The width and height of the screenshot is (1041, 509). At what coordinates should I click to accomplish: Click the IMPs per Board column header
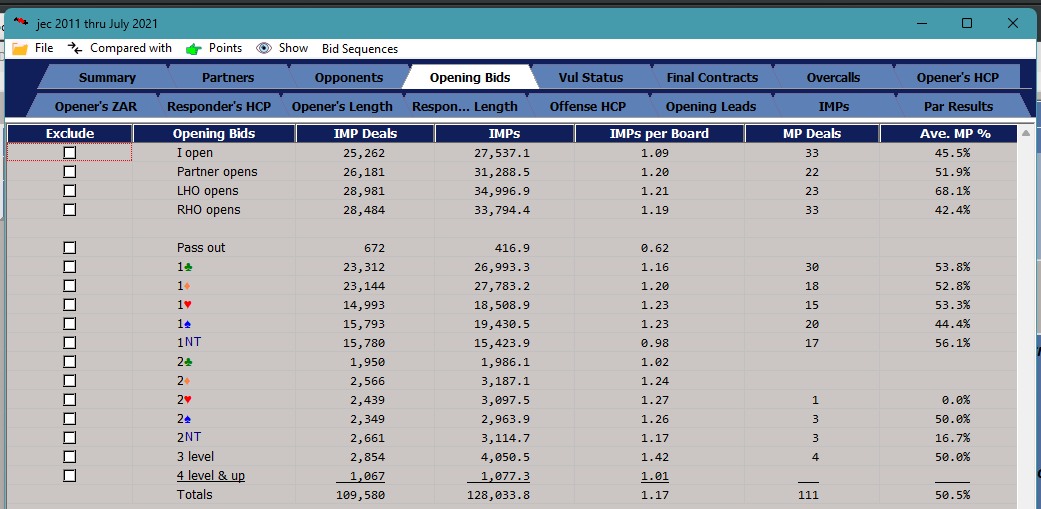tap(659, 133)
